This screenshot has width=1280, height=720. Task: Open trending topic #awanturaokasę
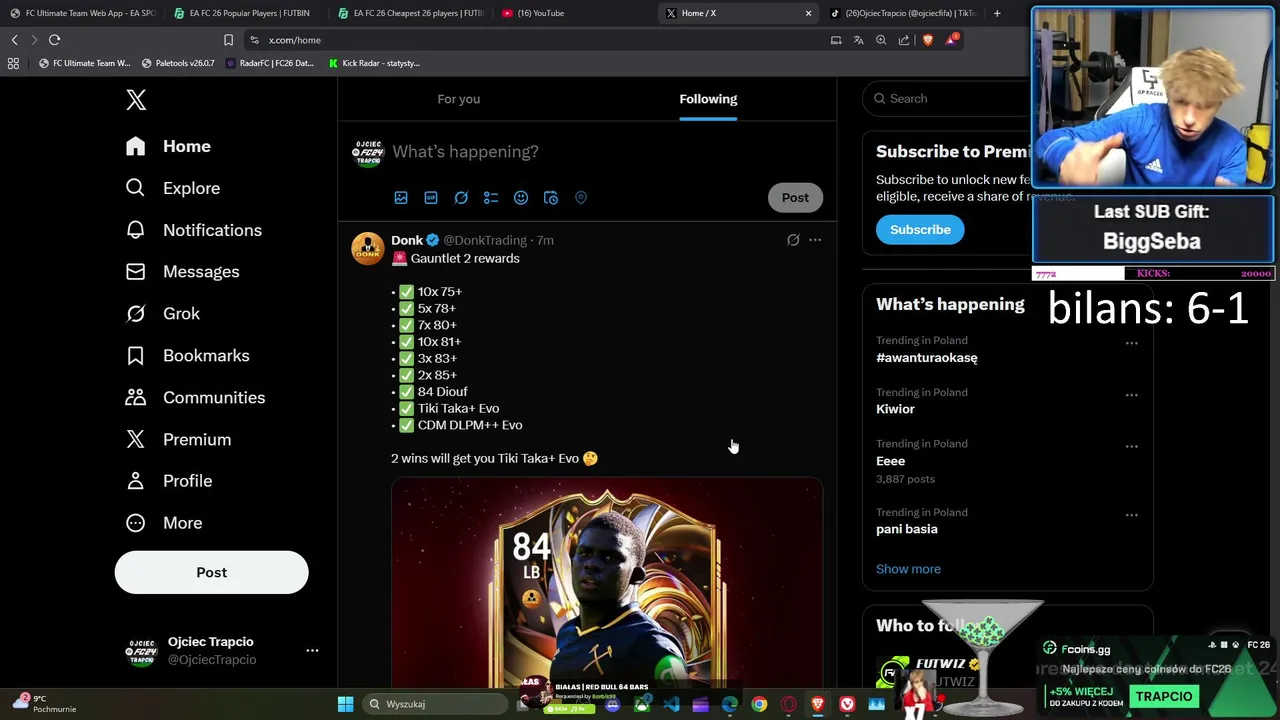tap(927, 358)
